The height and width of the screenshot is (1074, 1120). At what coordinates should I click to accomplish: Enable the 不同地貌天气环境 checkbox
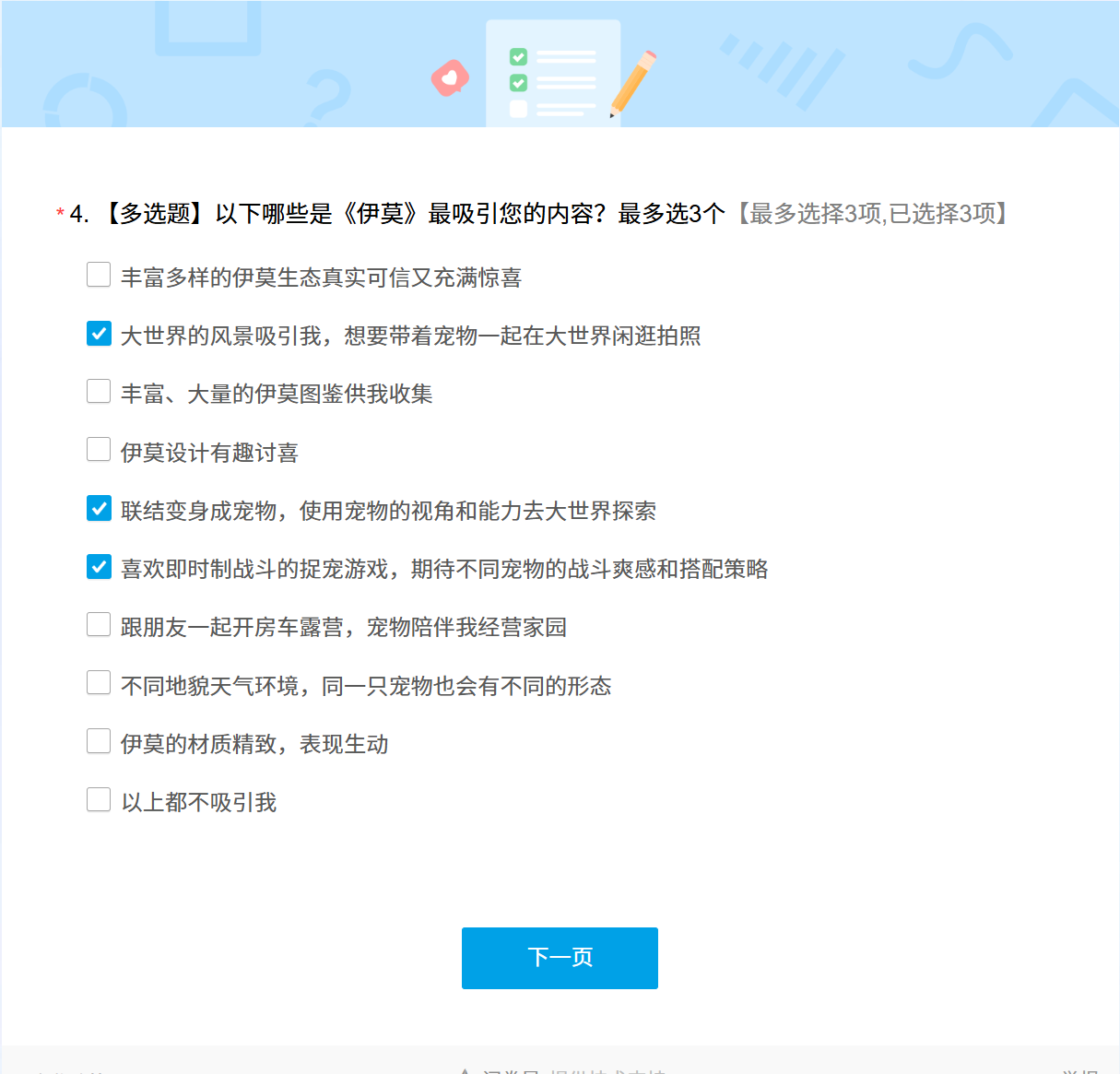[x=99, y=683]
